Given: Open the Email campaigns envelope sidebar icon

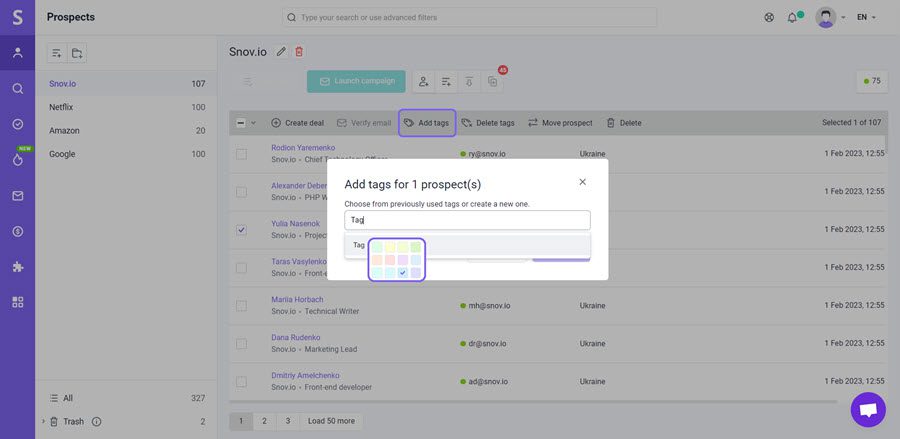Looking at the screenshot, I should (18, 196).
